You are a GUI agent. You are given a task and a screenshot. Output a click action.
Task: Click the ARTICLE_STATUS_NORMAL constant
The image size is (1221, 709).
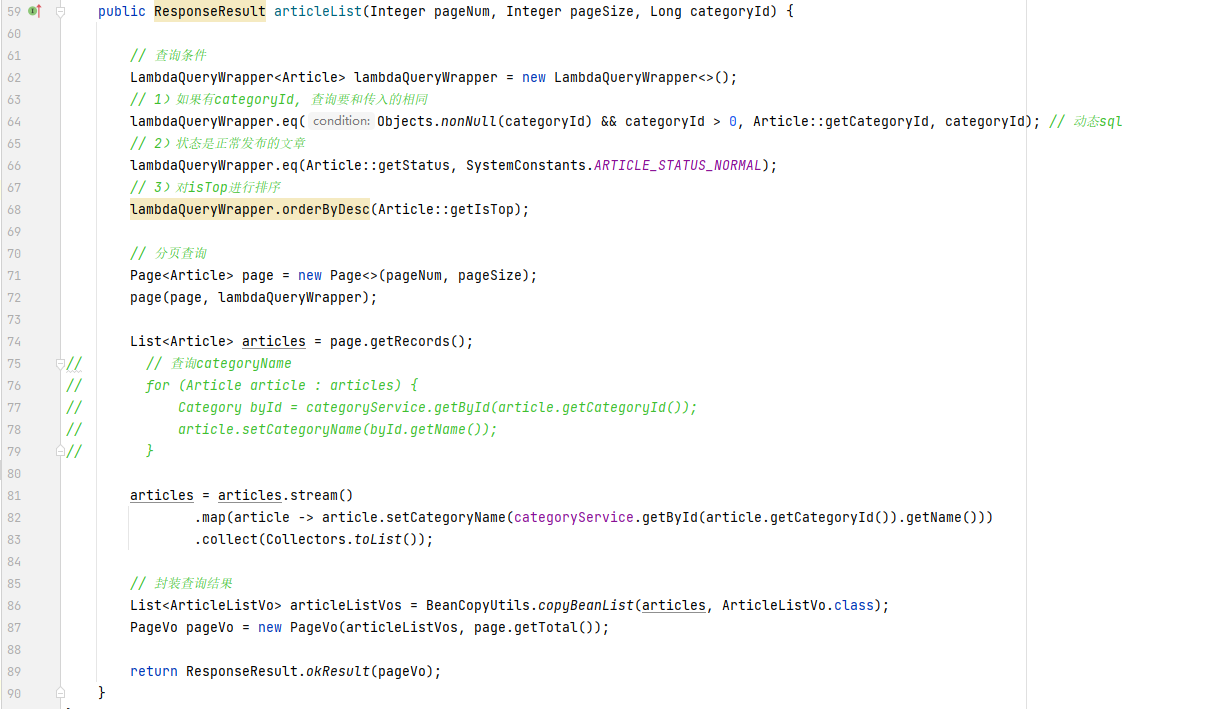coord(678,166)
